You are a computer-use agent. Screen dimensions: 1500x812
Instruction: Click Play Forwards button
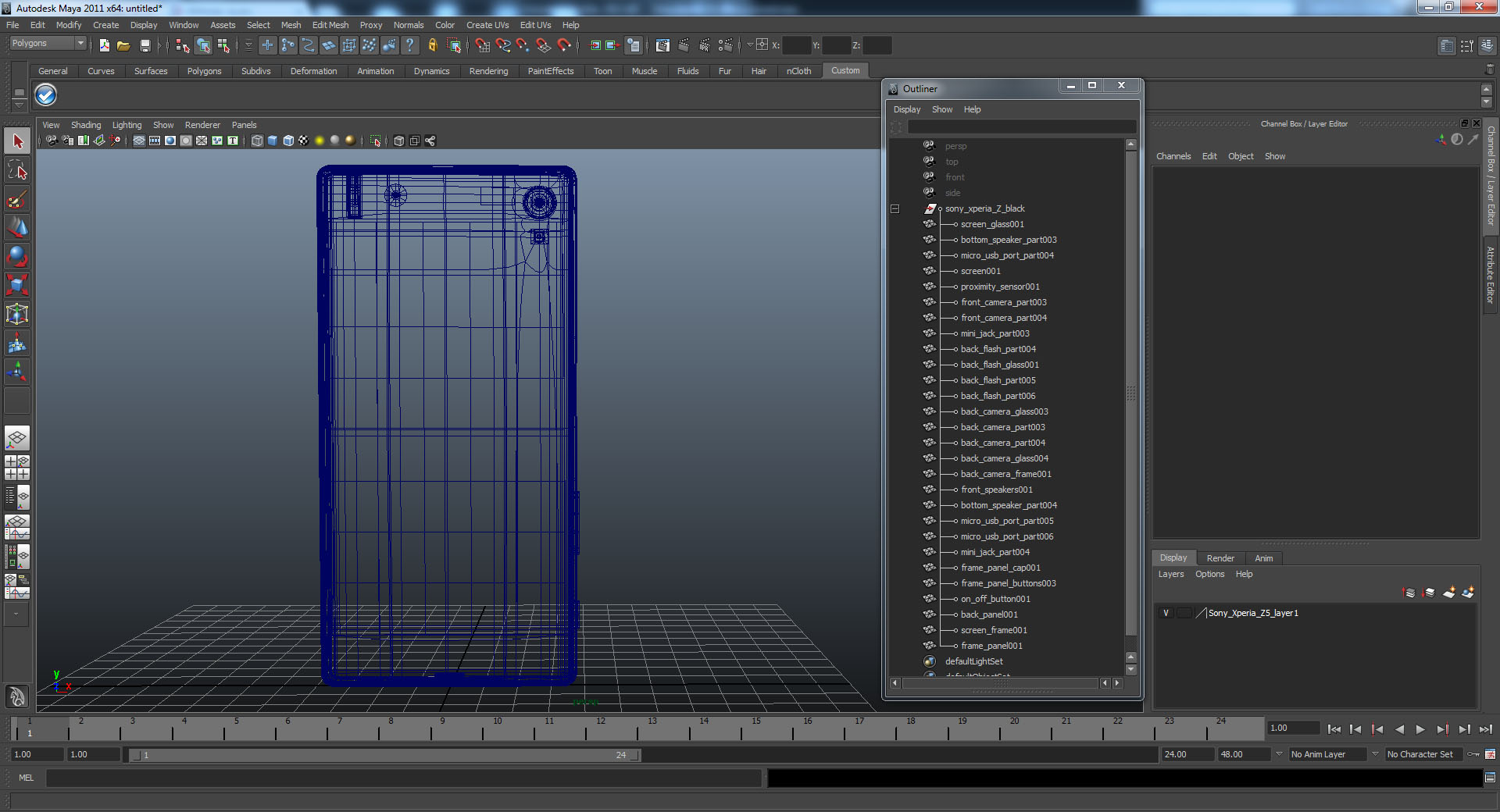coord(1420,729)
